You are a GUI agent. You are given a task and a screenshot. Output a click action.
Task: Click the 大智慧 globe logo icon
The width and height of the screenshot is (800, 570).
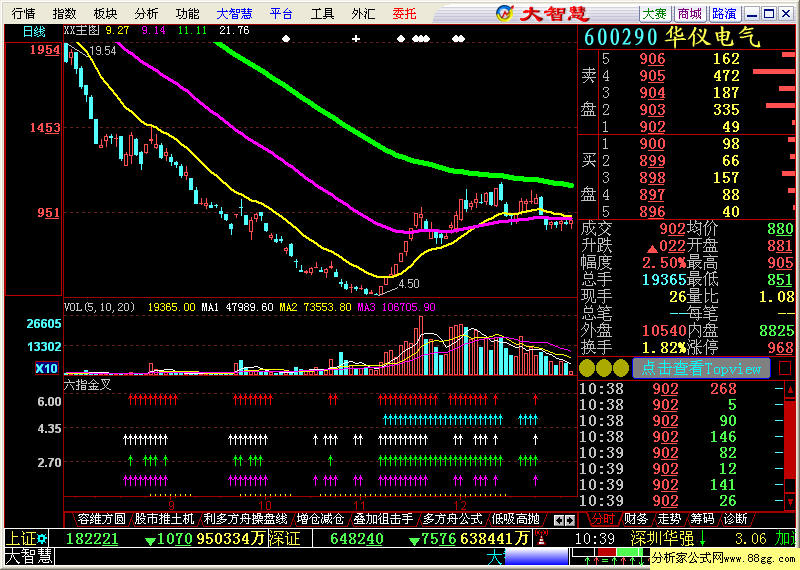[x=505, y=13]
